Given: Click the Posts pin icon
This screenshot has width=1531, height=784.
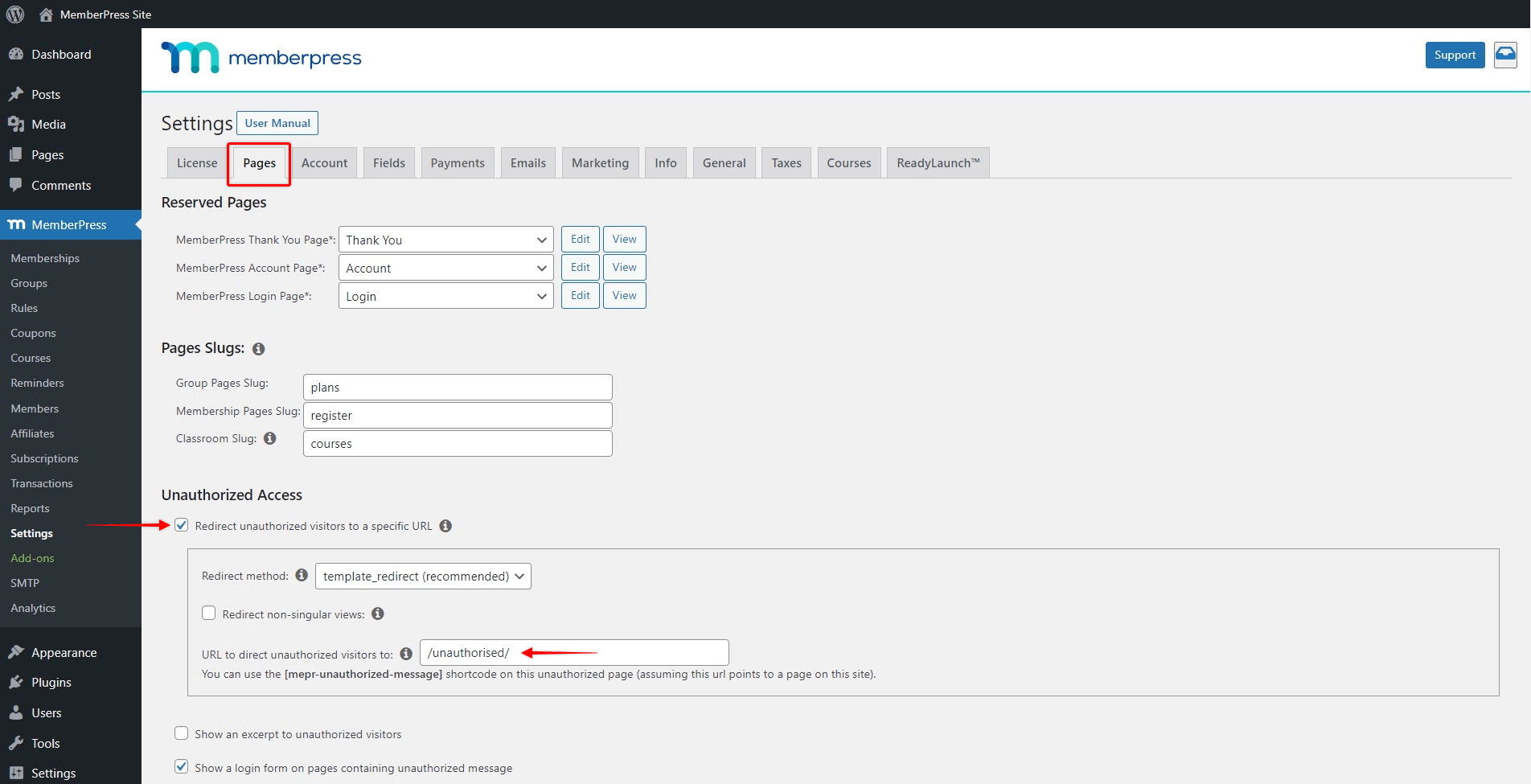Looking at the screenshot, I should [16, 94].
